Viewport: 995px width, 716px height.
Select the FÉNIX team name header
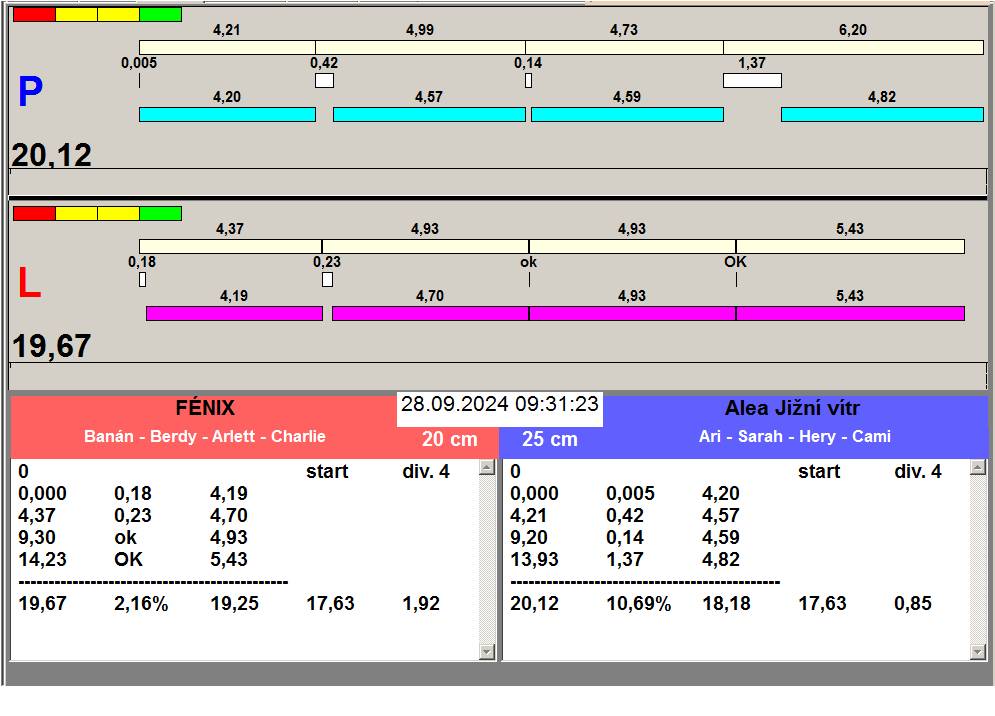204,408
